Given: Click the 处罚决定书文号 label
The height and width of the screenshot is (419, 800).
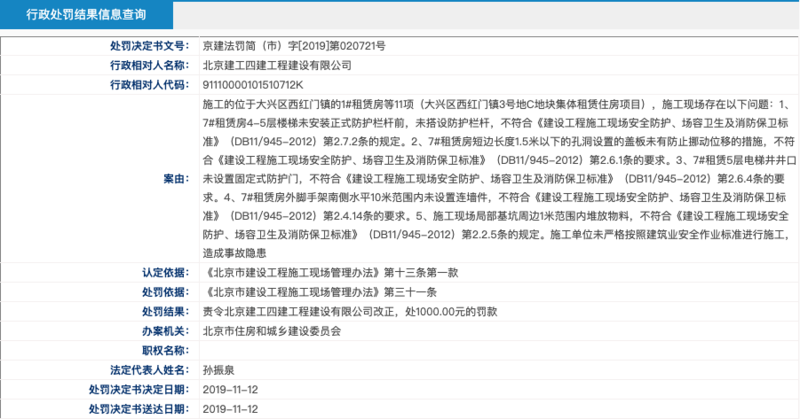Looking at the screenshot, I should pyautogui.click(x=149, y=46).
